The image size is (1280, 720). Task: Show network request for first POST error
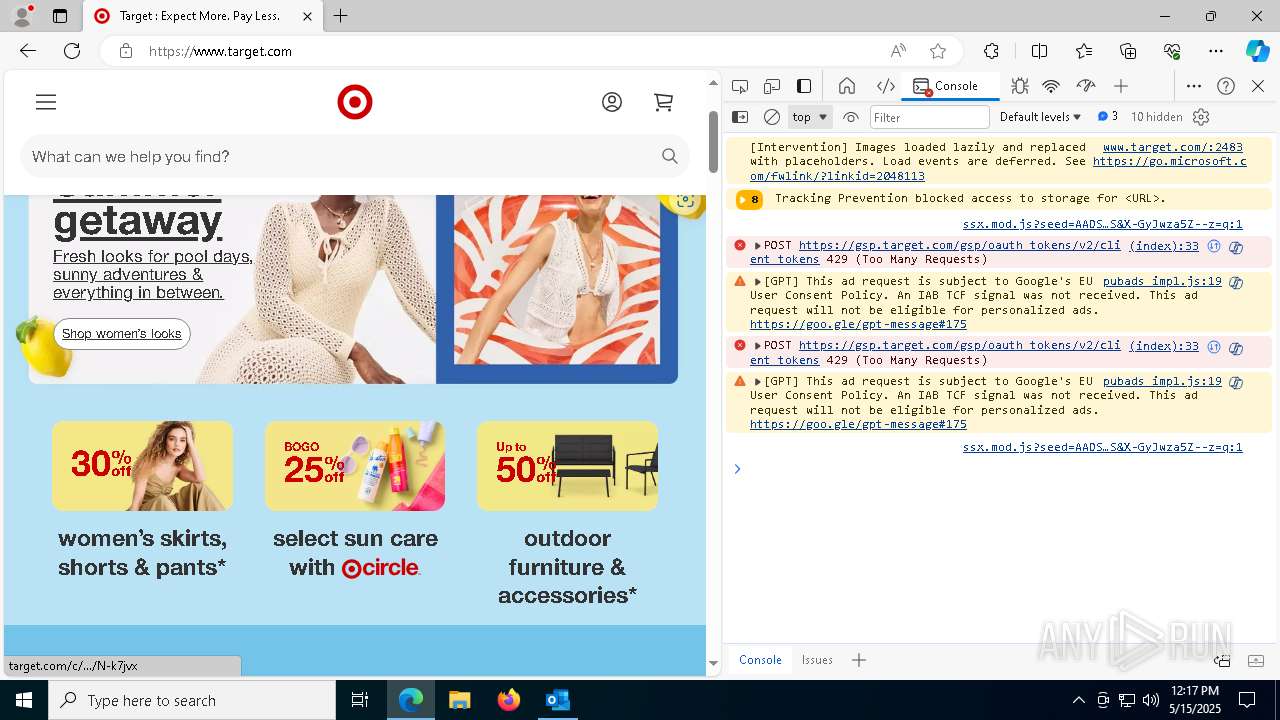[x=1214, y=246]
